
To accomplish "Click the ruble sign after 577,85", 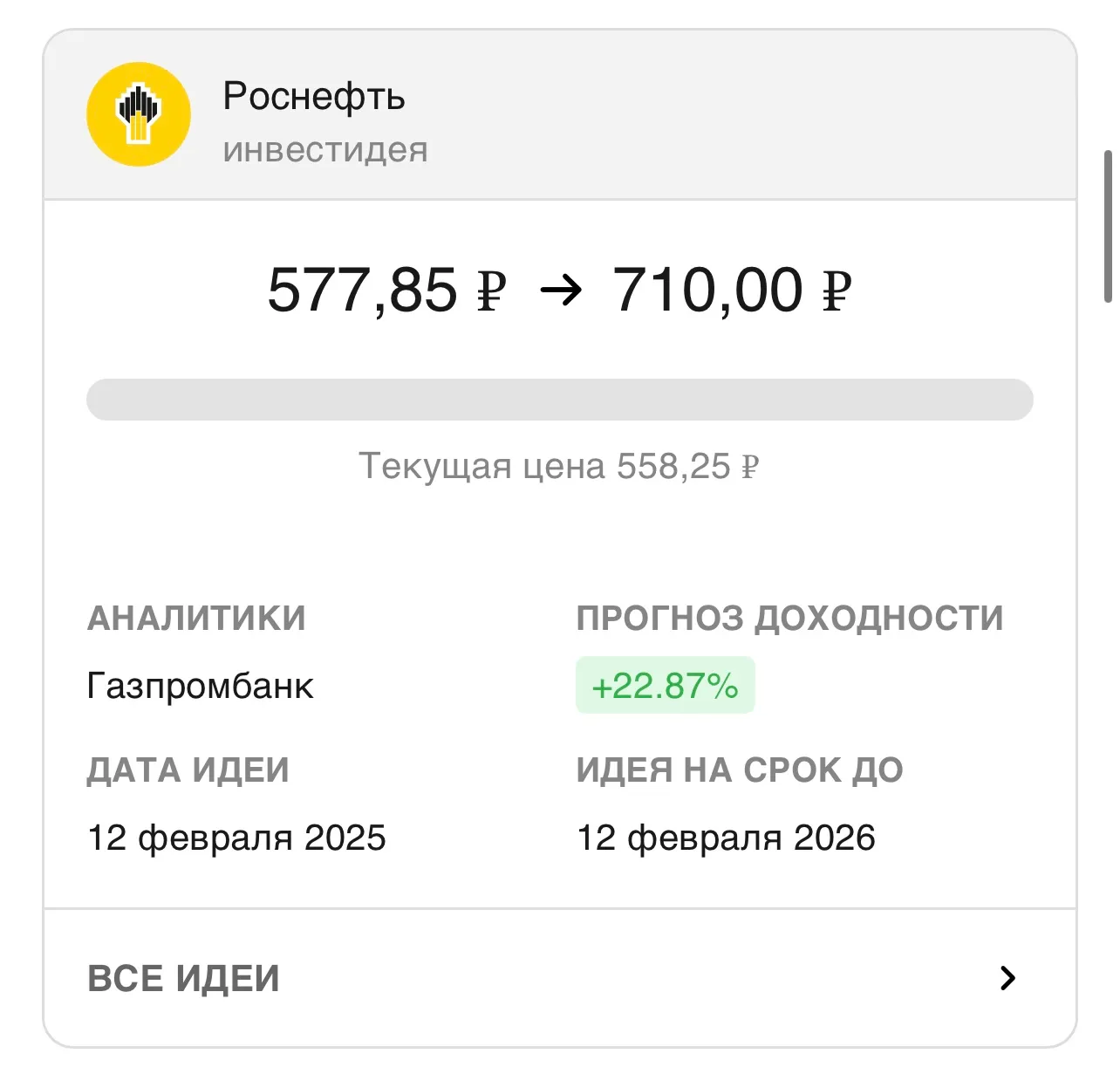I will tap(491, 291).
